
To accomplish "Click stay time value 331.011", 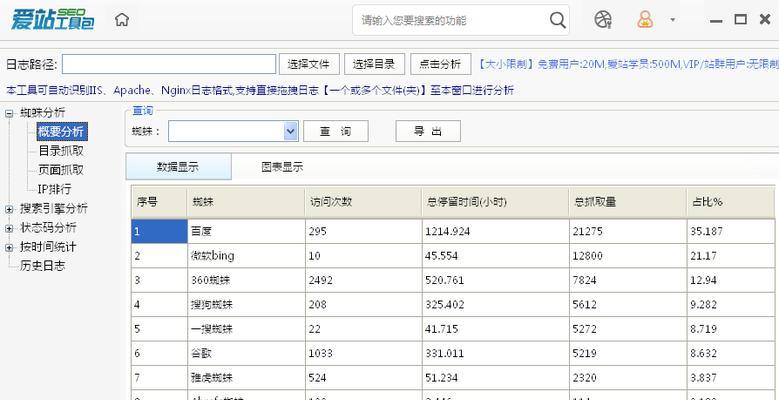I will pos(495,353).
